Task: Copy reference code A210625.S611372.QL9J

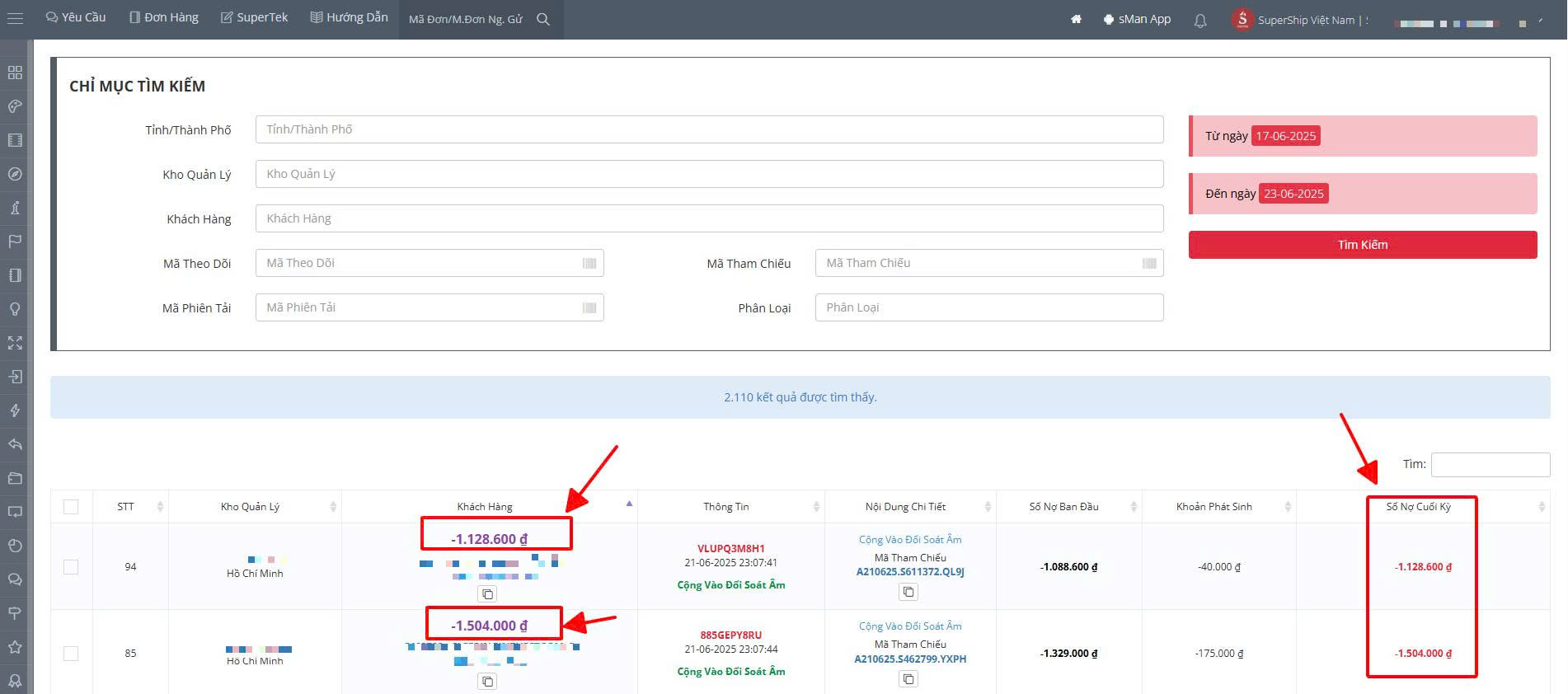Action: pyautogui.click(x=908, y=592)
